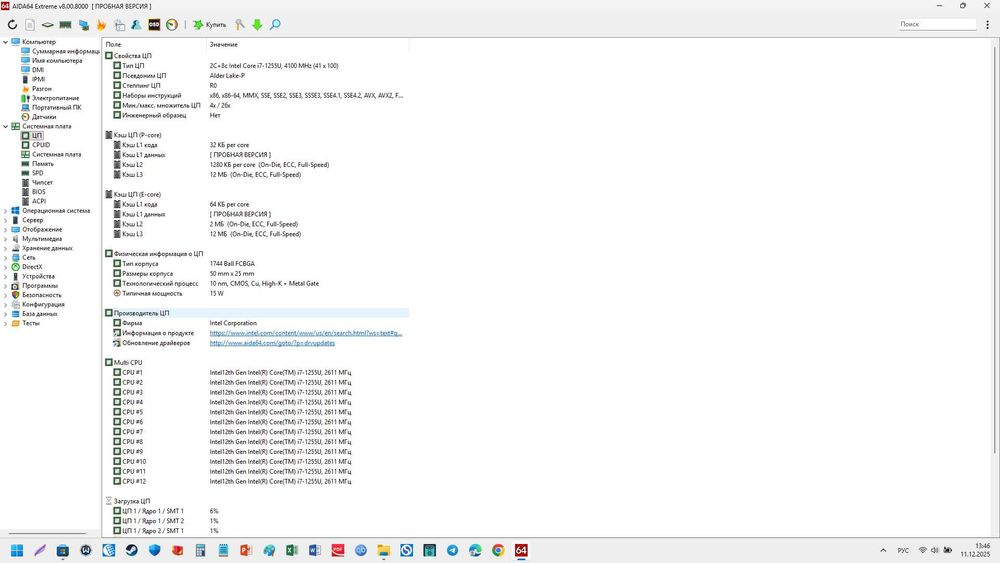Select Электропитание tree item
Screen dimensions: 1000x563
(56, 98)
